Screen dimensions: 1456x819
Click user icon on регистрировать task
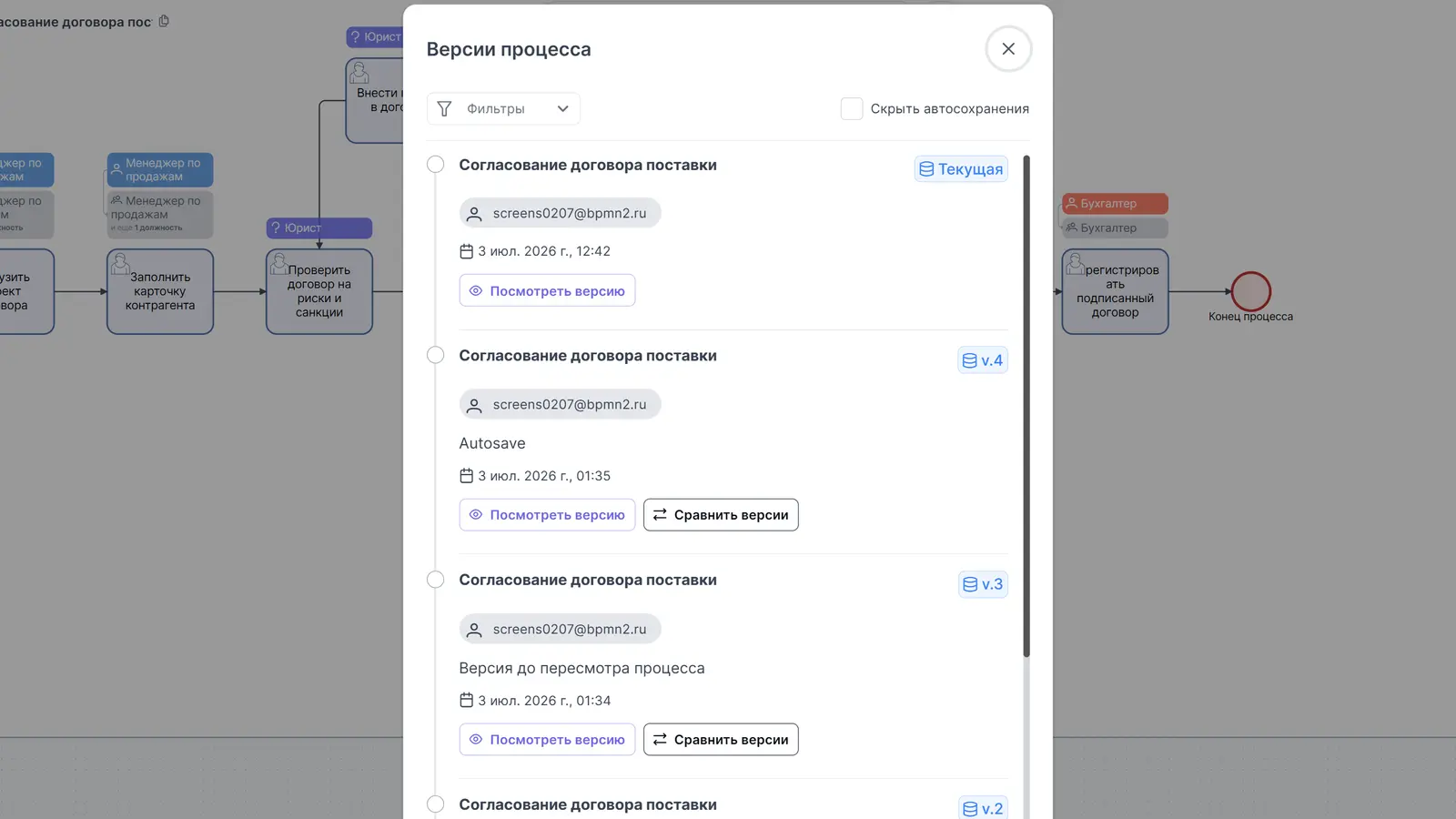pyautogui.click(x=1076, y=264)
